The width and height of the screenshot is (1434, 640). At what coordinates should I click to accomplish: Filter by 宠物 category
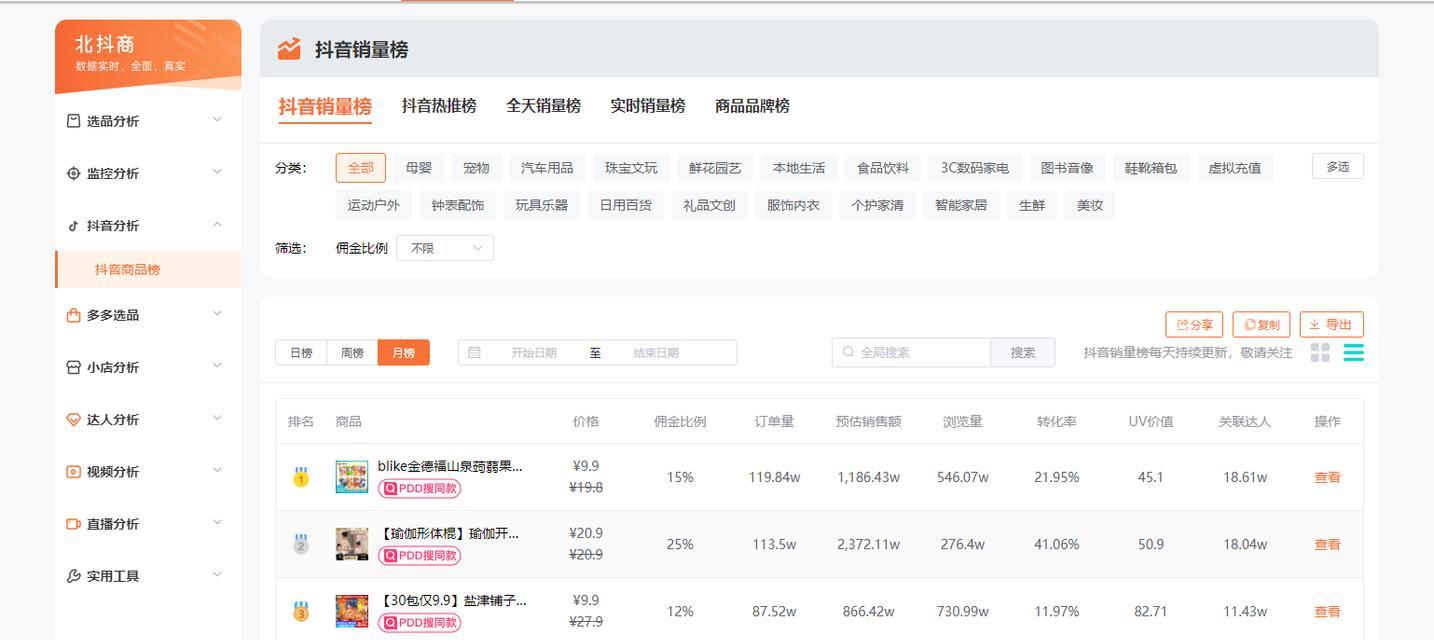pos(477,168)
